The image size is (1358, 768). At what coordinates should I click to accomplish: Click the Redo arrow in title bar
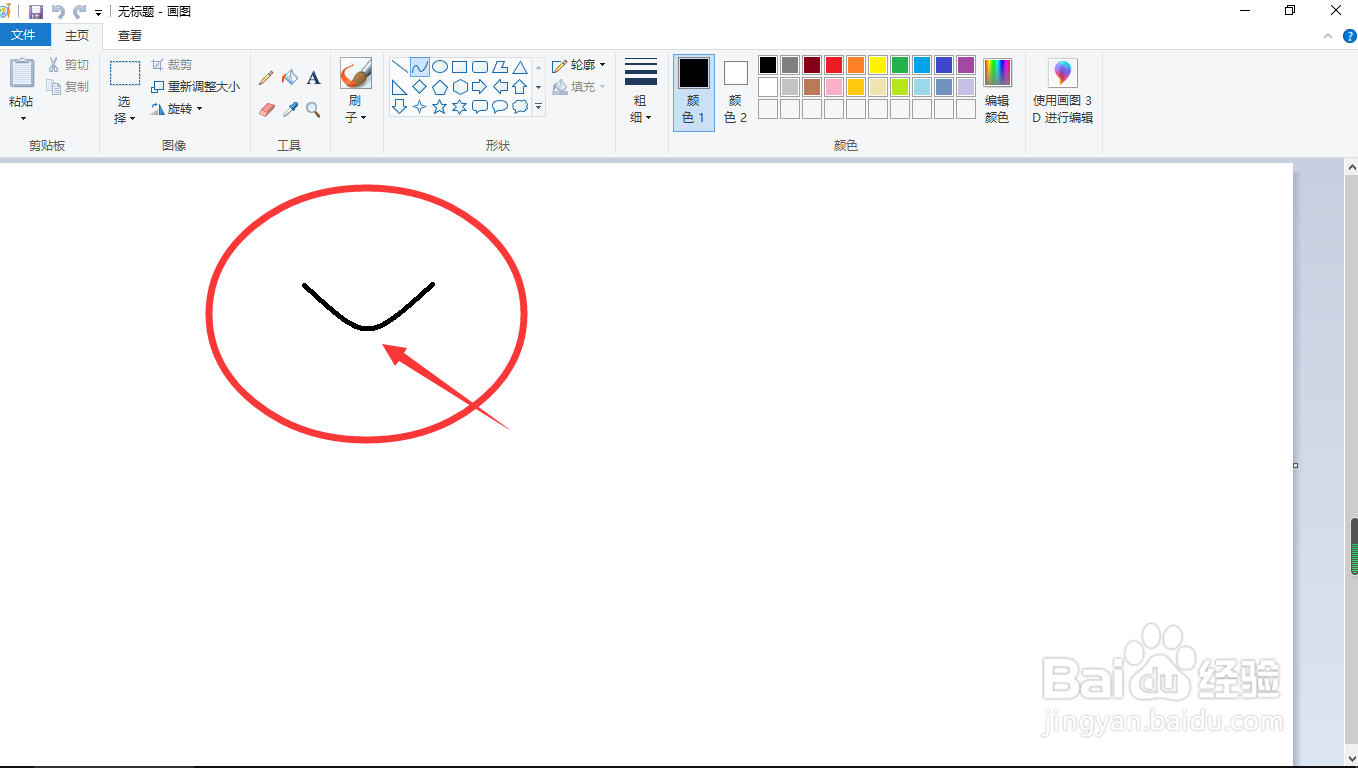[79, 11]
